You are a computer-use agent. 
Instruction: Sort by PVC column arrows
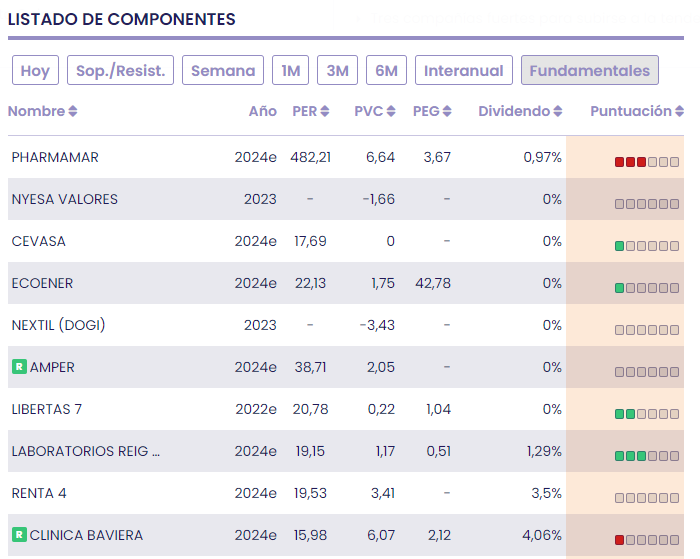coord(391,112)
